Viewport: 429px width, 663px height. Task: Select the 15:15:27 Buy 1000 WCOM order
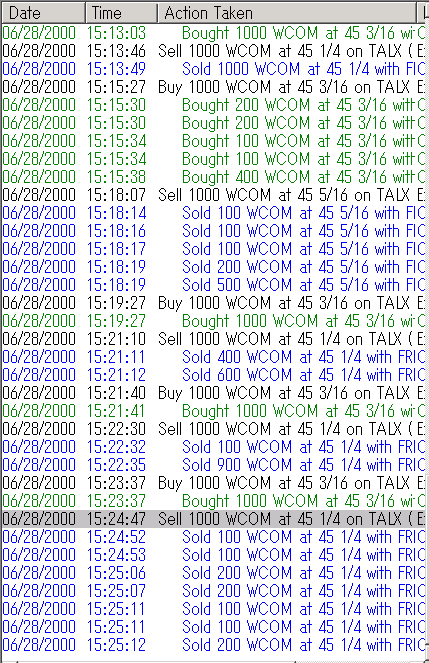[214, 87]
